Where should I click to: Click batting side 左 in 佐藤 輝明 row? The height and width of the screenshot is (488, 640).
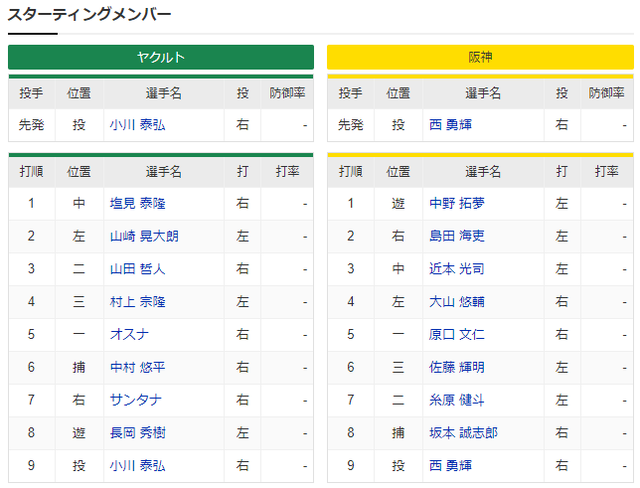tap(562, 367)
